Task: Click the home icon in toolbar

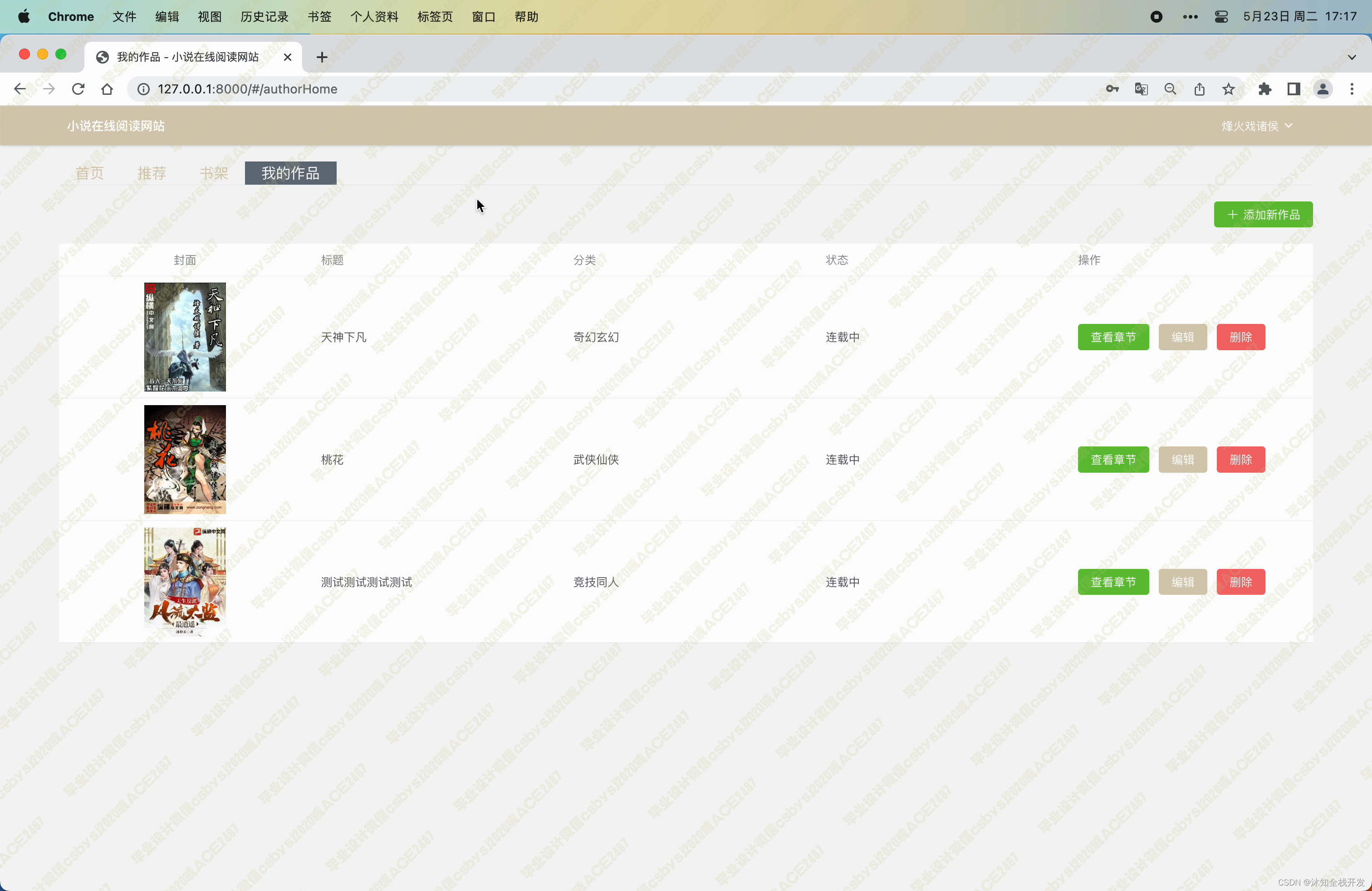Action: [x=107, y=89]
